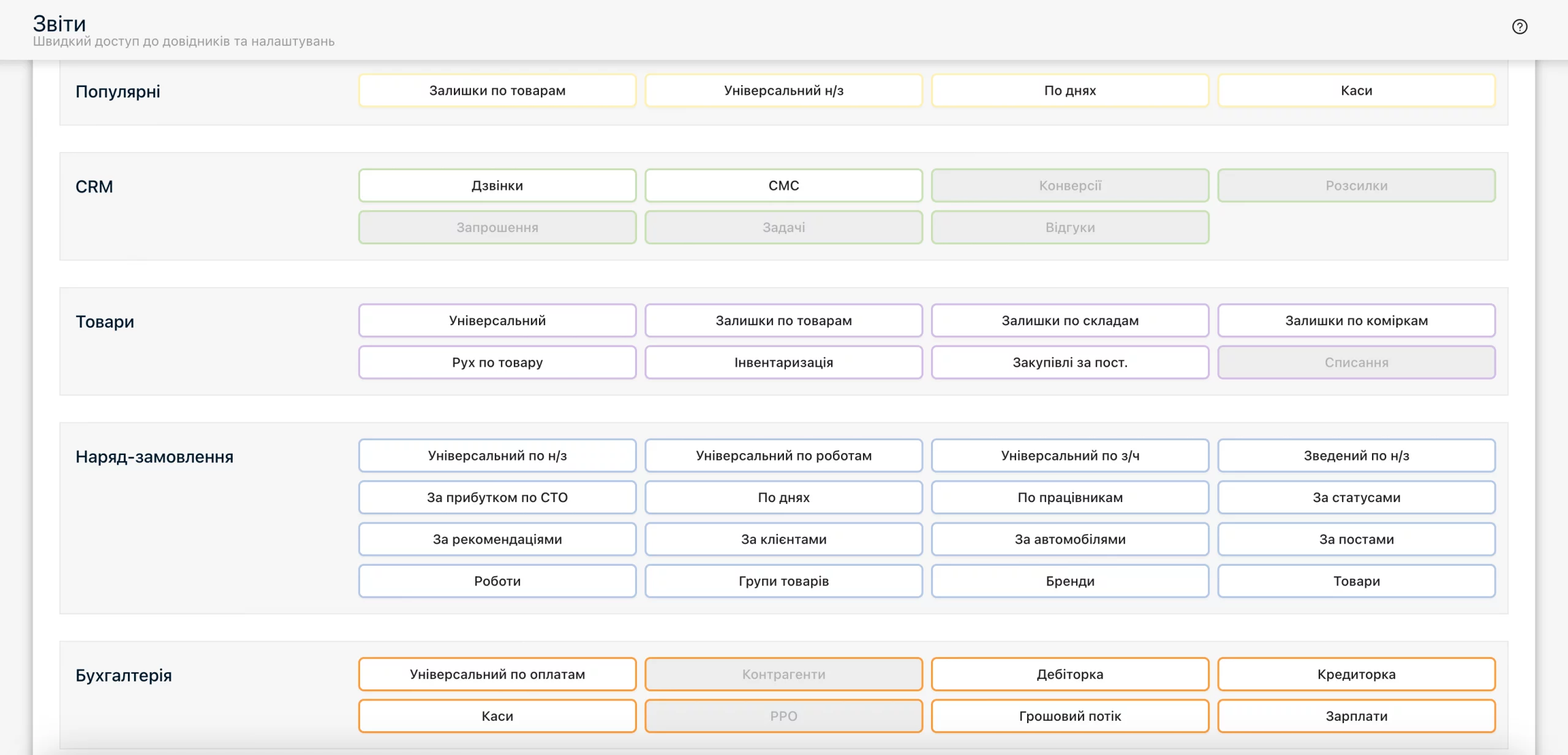Image resolution: width=1568 pixels, height=755 pixels.
Task: Click the Бухгалтерія section heading
Action: pyautogui.click(x=124, y=675)
